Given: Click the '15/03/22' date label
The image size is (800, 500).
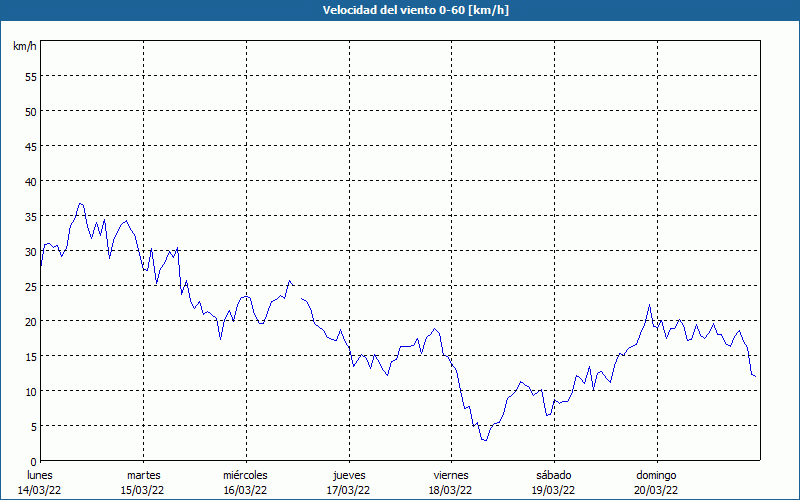Looking at the screenshot, I should [142, 490].
